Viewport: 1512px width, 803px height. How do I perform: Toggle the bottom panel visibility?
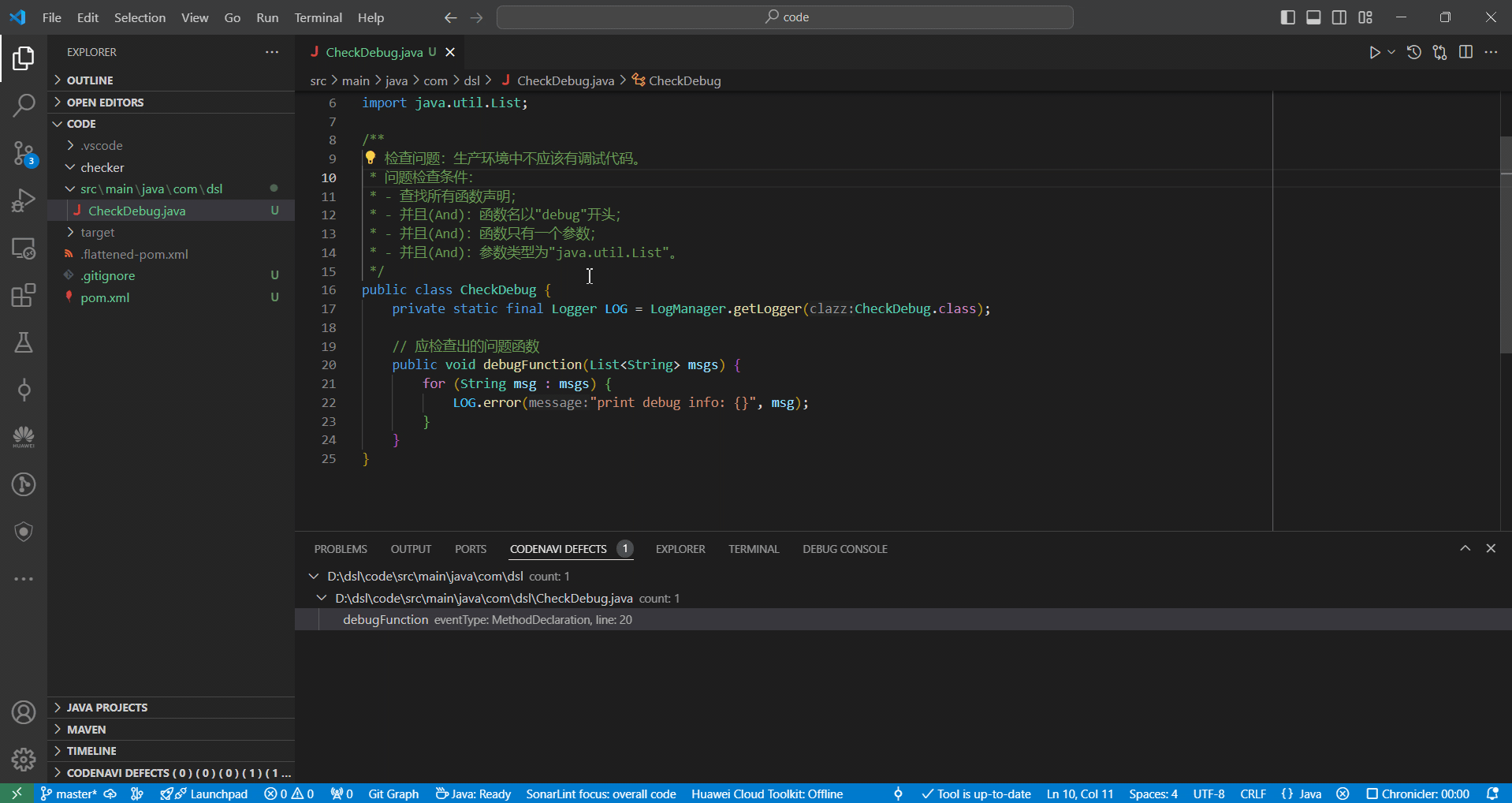[x=1313, y=17]
